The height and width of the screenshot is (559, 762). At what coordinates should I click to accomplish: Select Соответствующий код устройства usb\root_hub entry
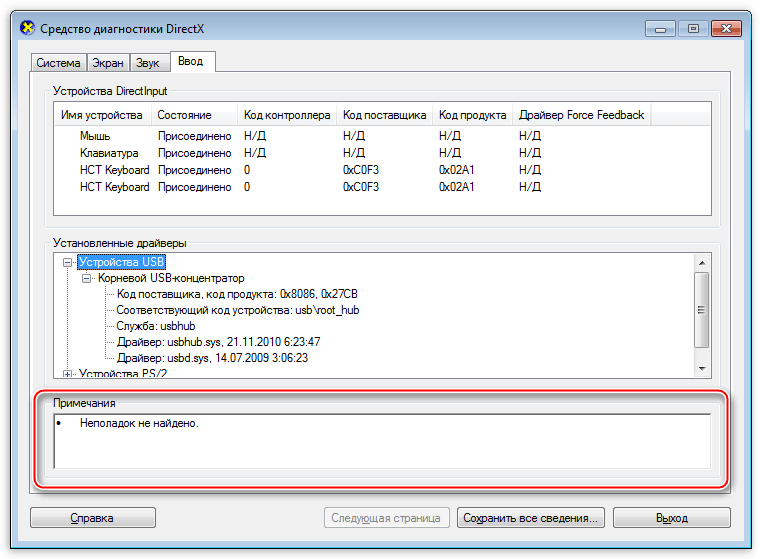point(238,310)
